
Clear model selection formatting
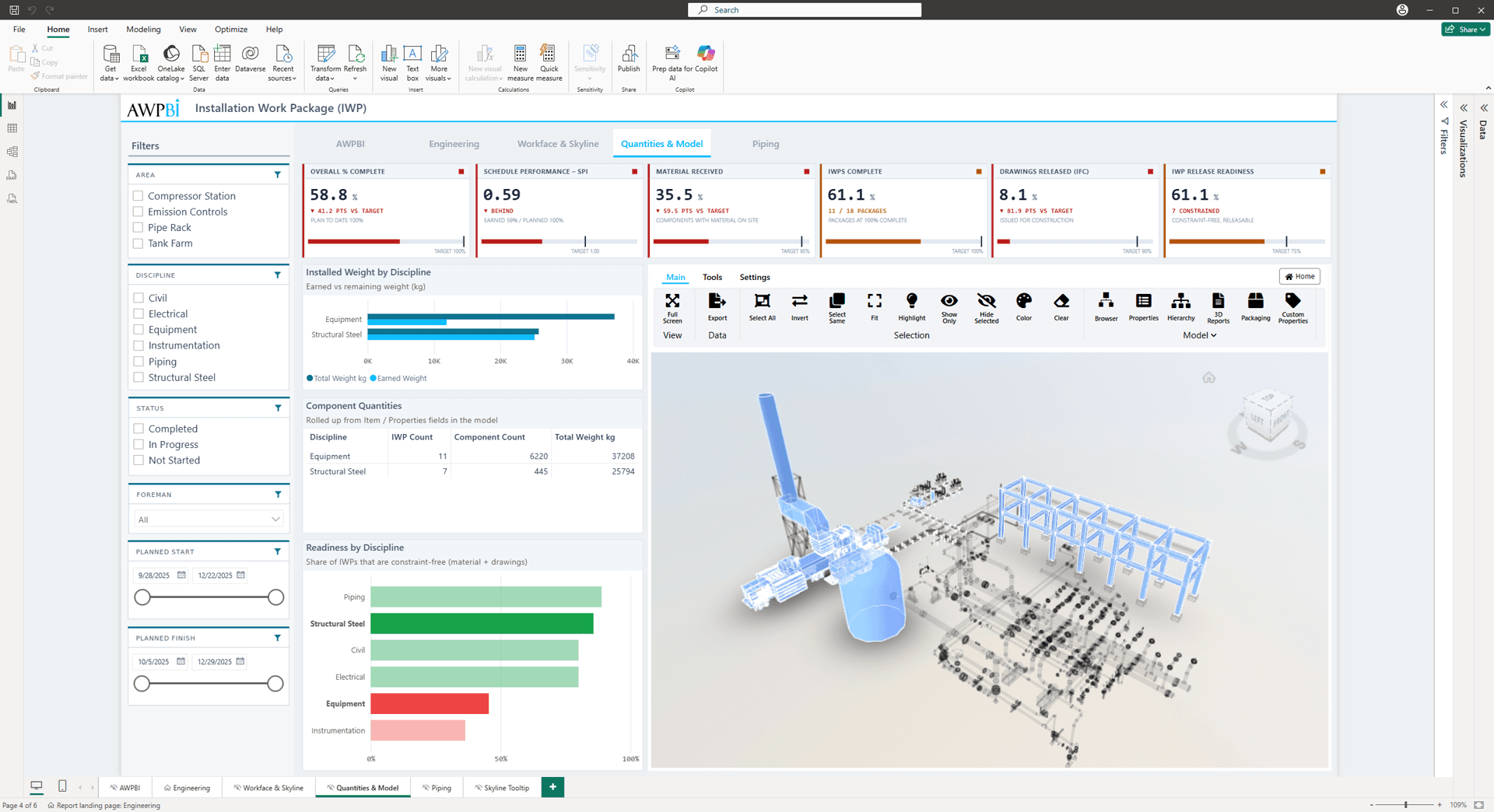[1061, 307]
